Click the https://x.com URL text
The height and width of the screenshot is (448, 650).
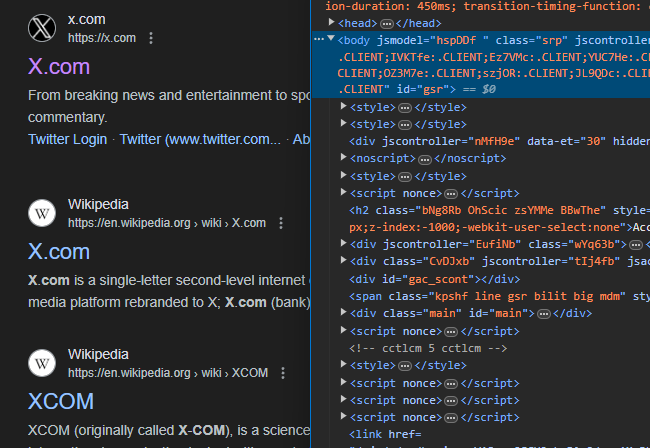102,38
